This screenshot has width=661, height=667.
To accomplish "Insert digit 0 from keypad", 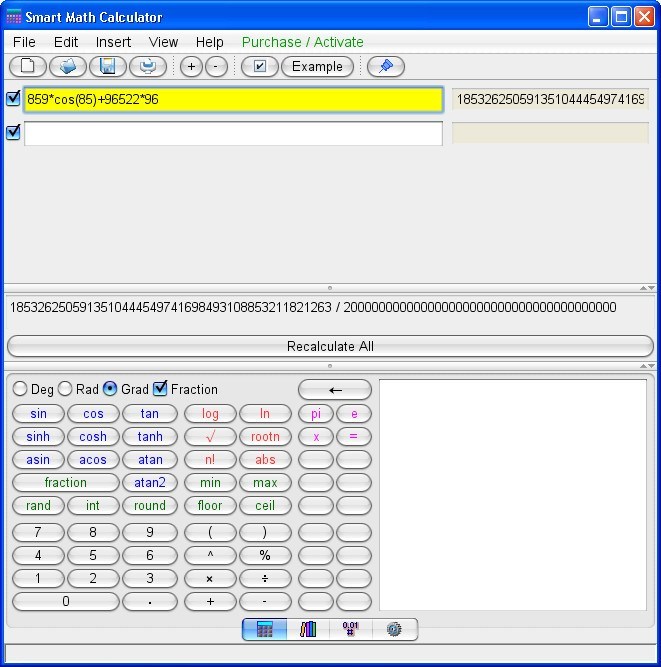I will pyautogui.click(x=66, y=601).
